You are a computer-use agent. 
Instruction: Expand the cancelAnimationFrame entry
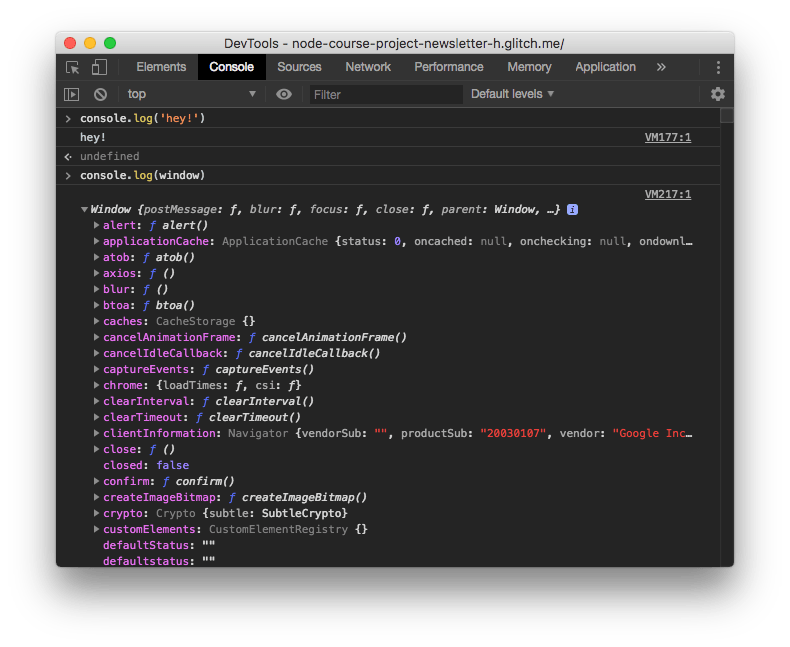tap(96, 337)
